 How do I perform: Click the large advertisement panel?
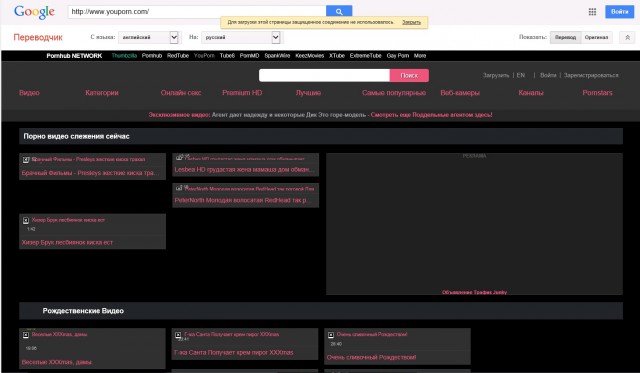click(x=474, y=224)
